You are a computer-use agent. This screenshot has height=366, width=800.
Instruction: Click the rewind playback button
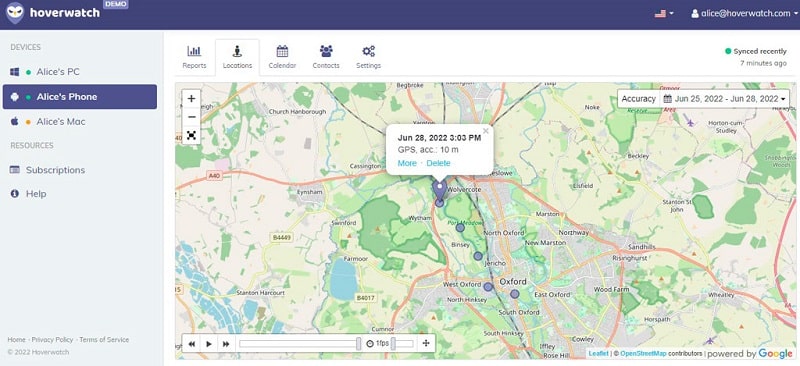click(x=191, y=344)
